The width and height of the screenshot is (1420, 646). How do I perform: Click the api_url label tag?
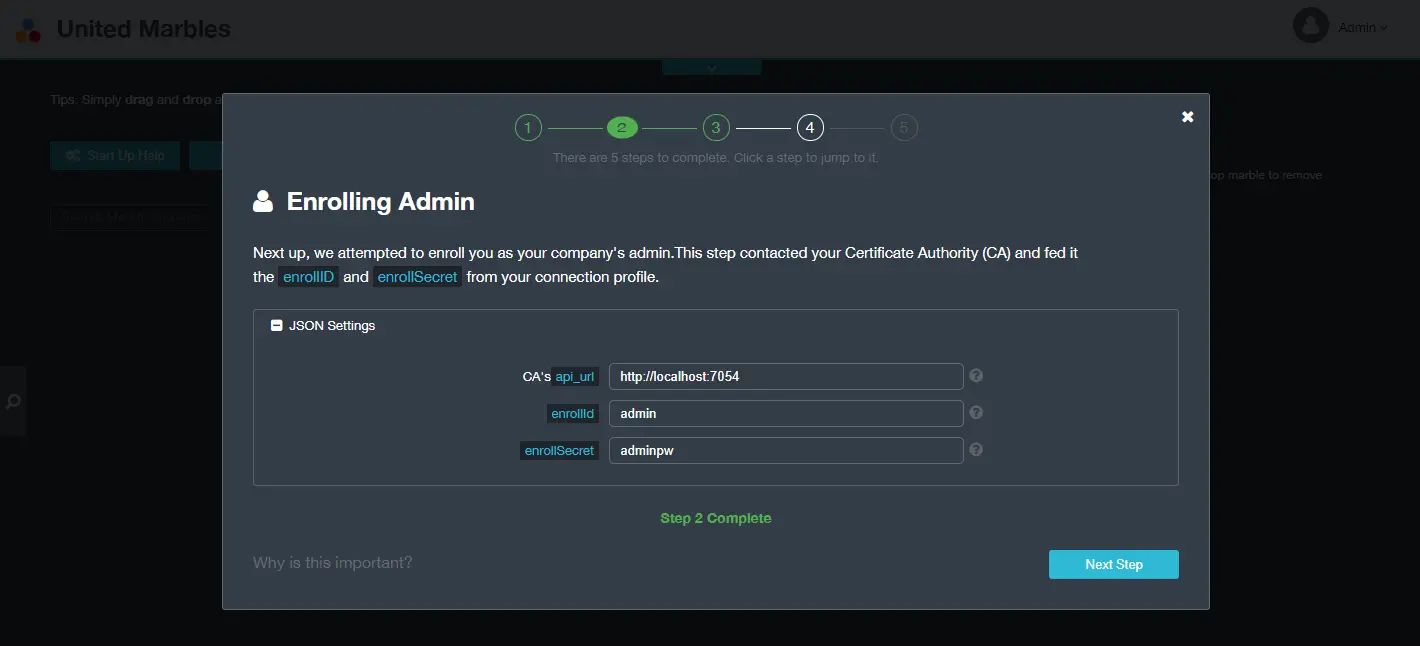tap(575, 377)
